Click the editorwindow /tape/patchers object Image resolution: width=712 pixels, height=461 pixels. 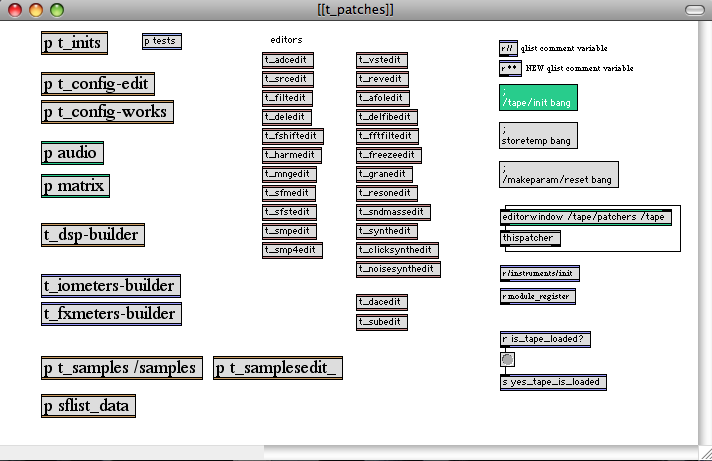coord(585,217)
